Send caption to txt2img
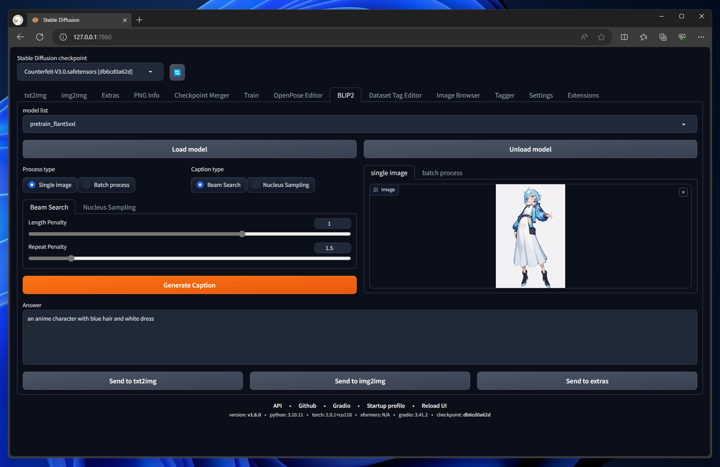This screenshot has height=467, width=720. coord(133,381)
